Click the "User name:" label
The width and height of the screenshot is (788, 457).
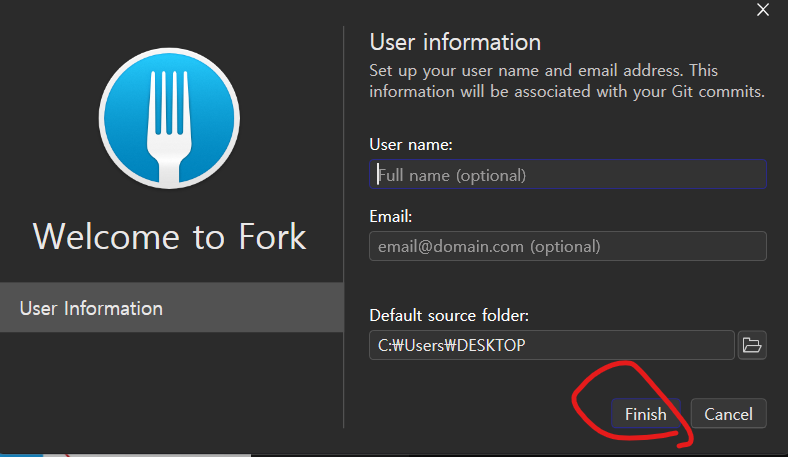[411, 145]
